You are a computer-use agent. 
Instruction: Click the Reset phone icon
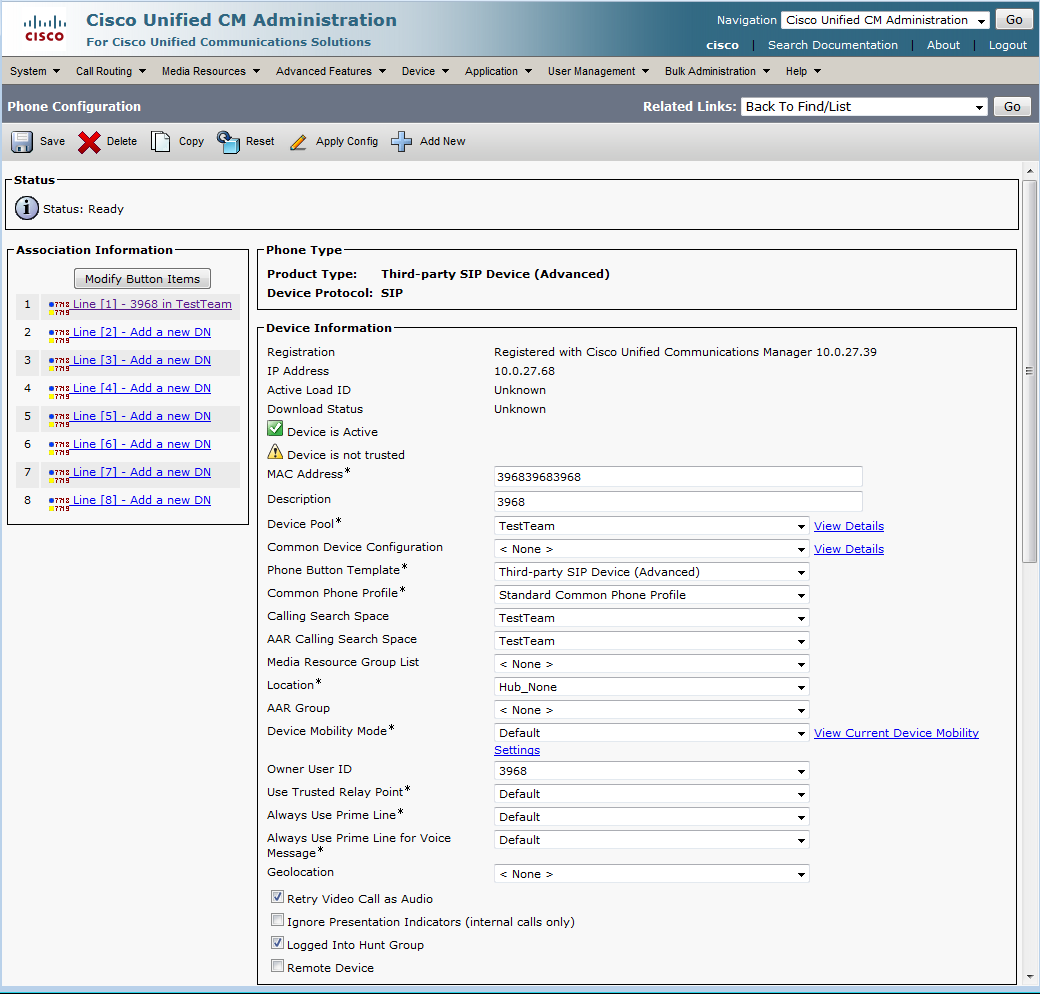(x=229, y=142)
